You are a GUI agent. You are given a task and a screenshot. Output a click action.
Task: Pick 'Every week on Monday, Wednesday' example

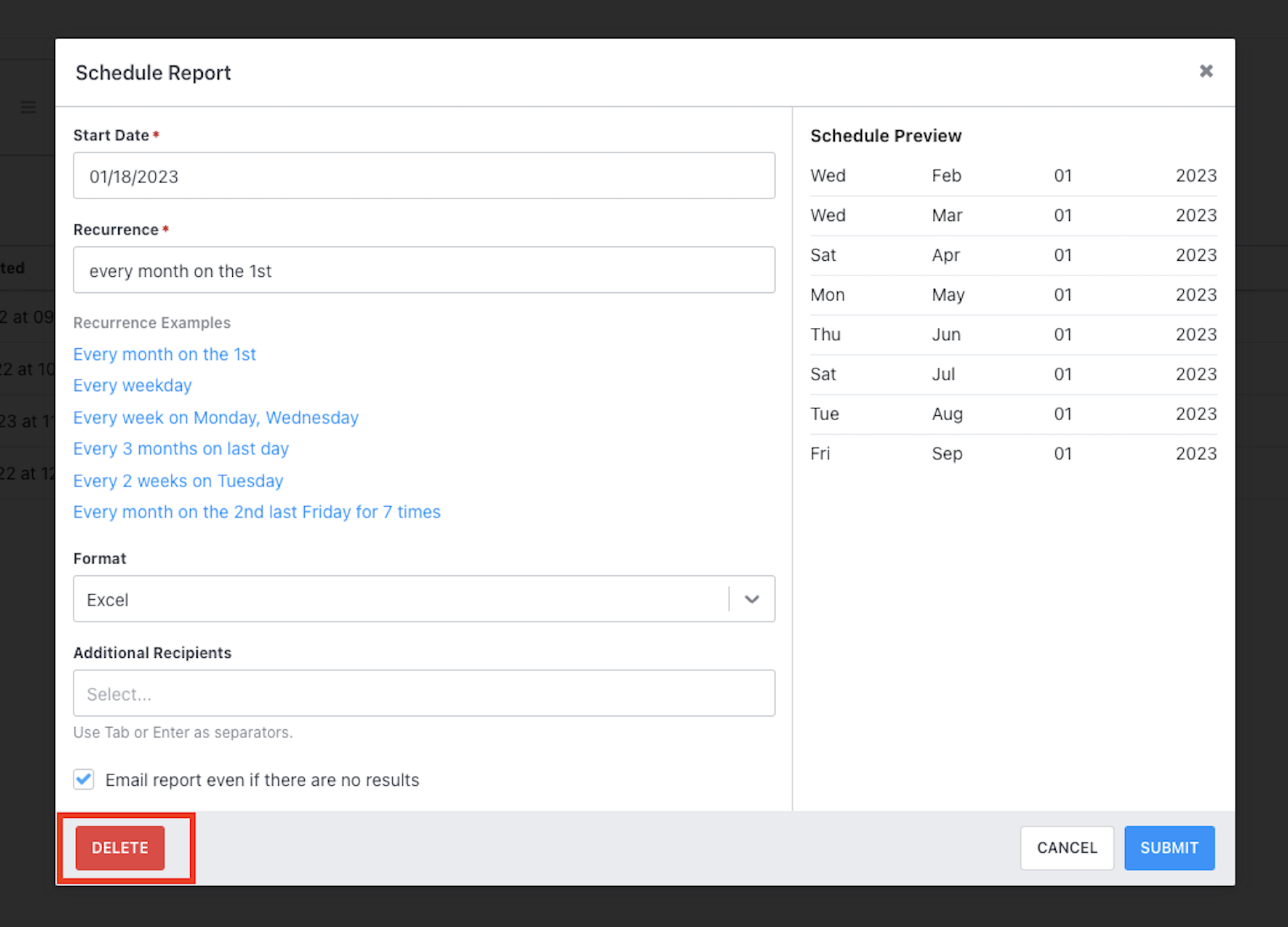(215, 417)
